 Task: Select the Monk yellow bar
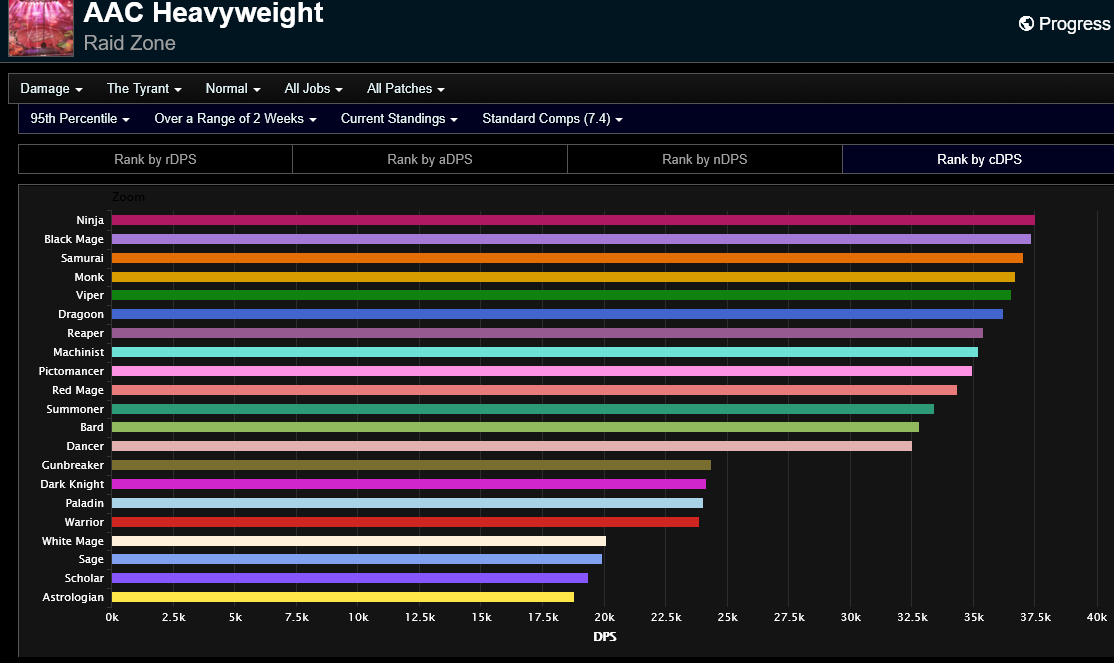(563, 277)
